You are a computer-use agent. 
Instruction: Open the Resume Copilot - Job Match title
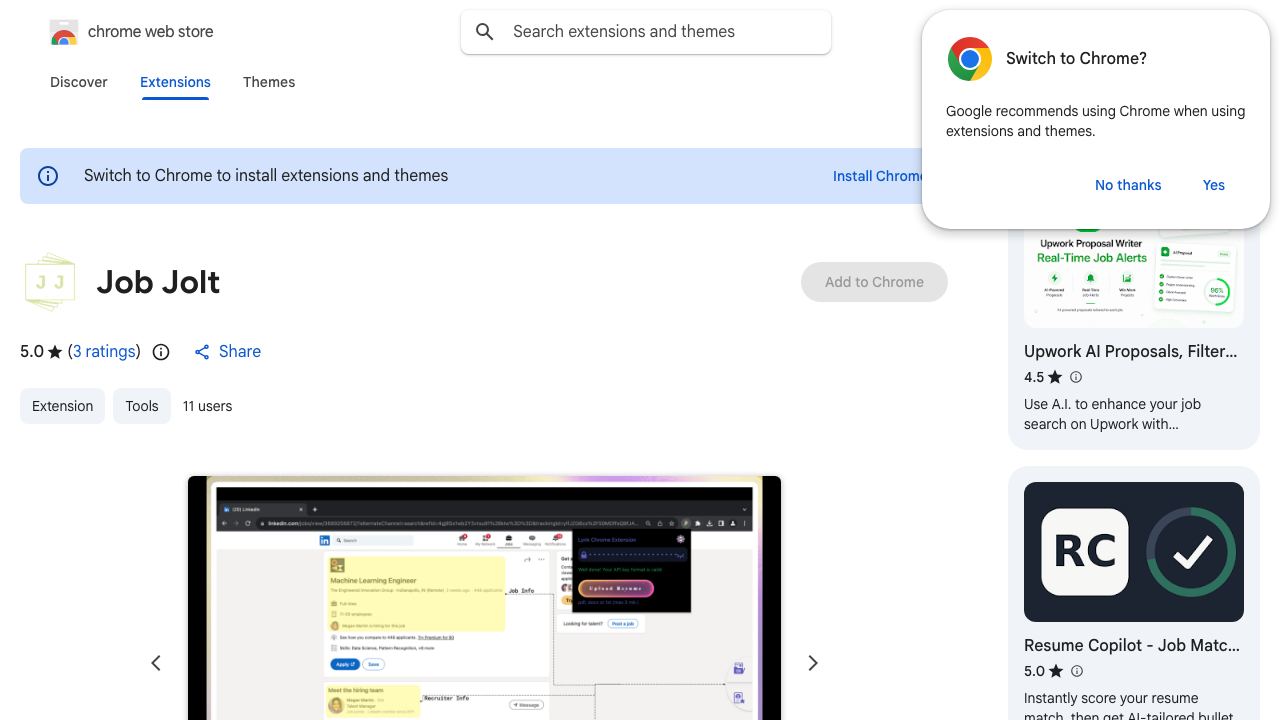1132,645
